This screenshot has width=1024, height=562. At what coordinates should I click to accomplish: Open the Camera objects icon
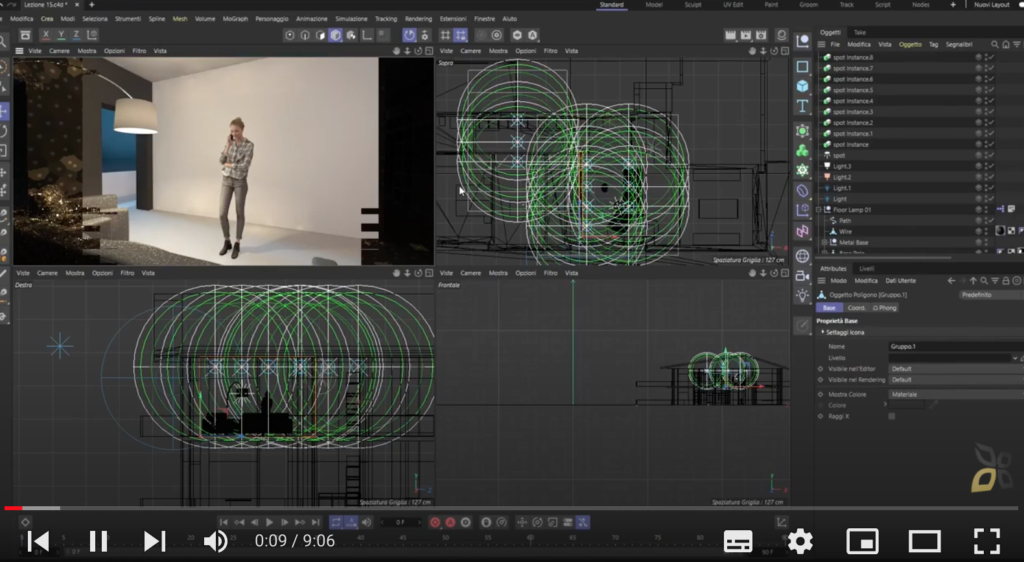[x=803, y=276]
